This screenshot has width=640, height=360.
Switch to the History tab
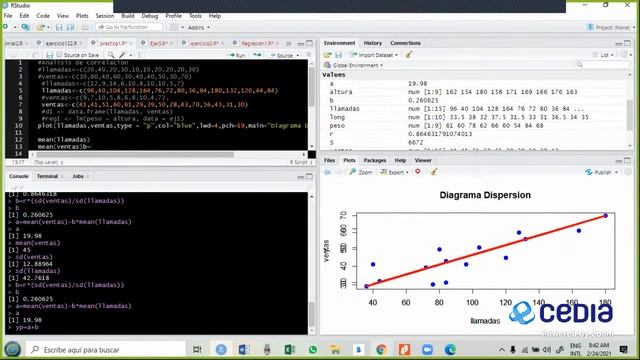(373, 43)
